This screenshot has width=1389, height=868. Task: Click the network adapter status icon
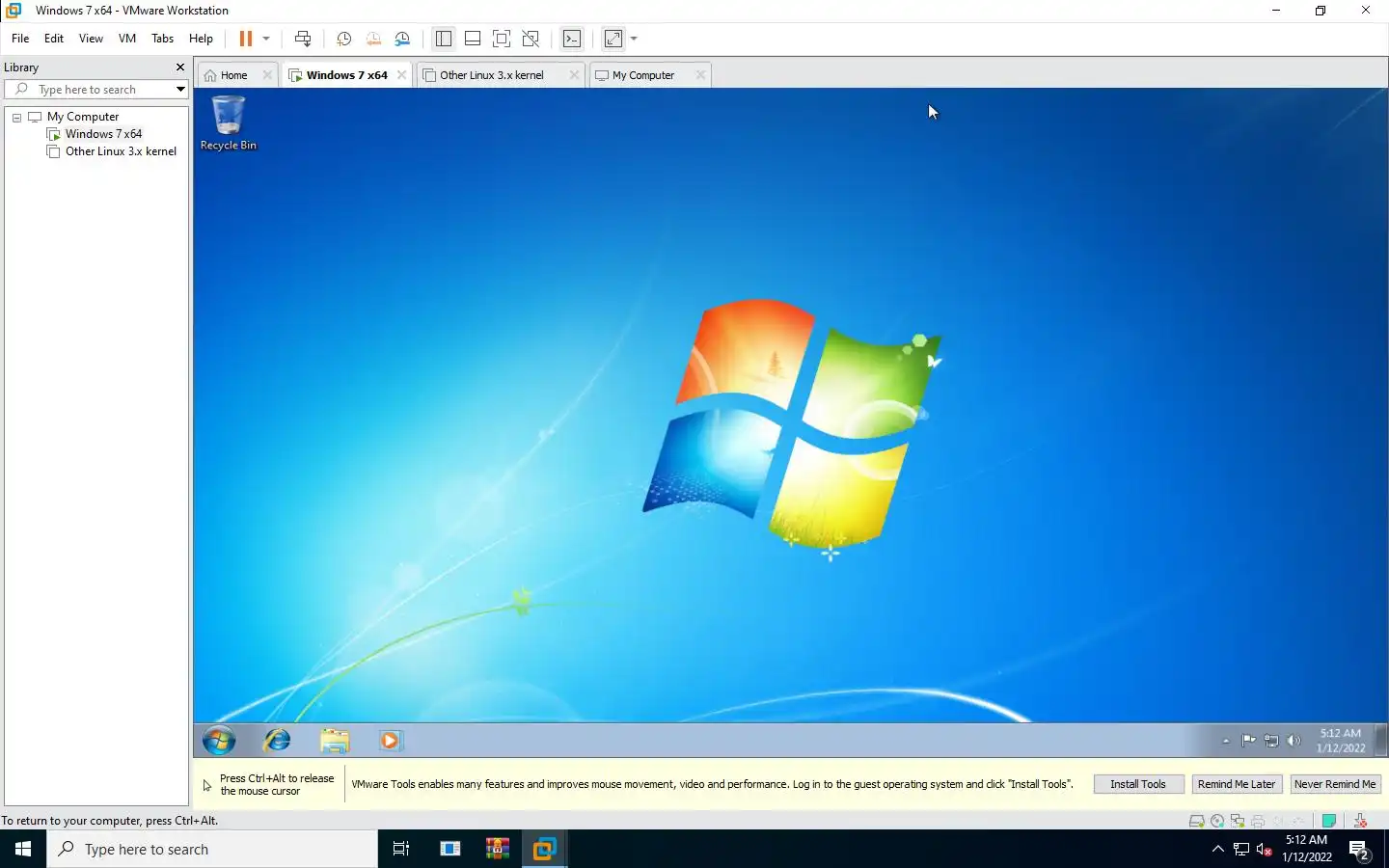pos(1238,821)
